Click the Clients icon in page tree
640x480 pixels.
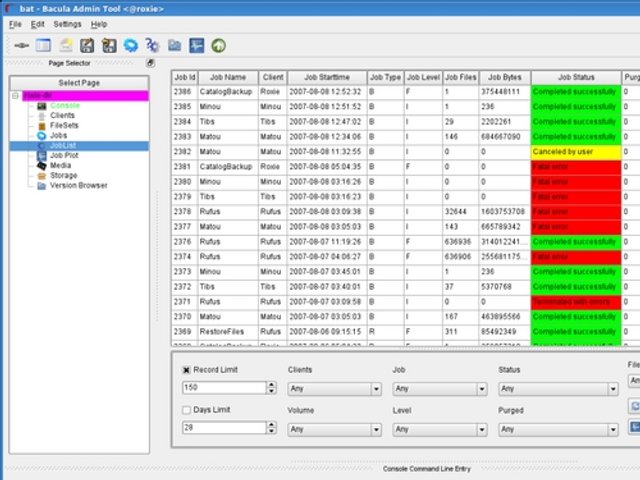(x=42, y=116)
